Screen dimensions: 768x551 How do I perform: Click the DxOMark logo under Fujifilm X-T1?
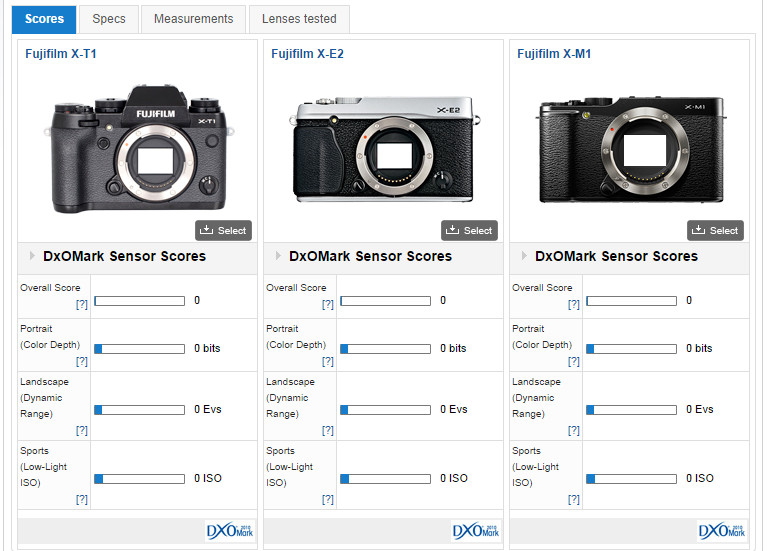tap(230, 531)
